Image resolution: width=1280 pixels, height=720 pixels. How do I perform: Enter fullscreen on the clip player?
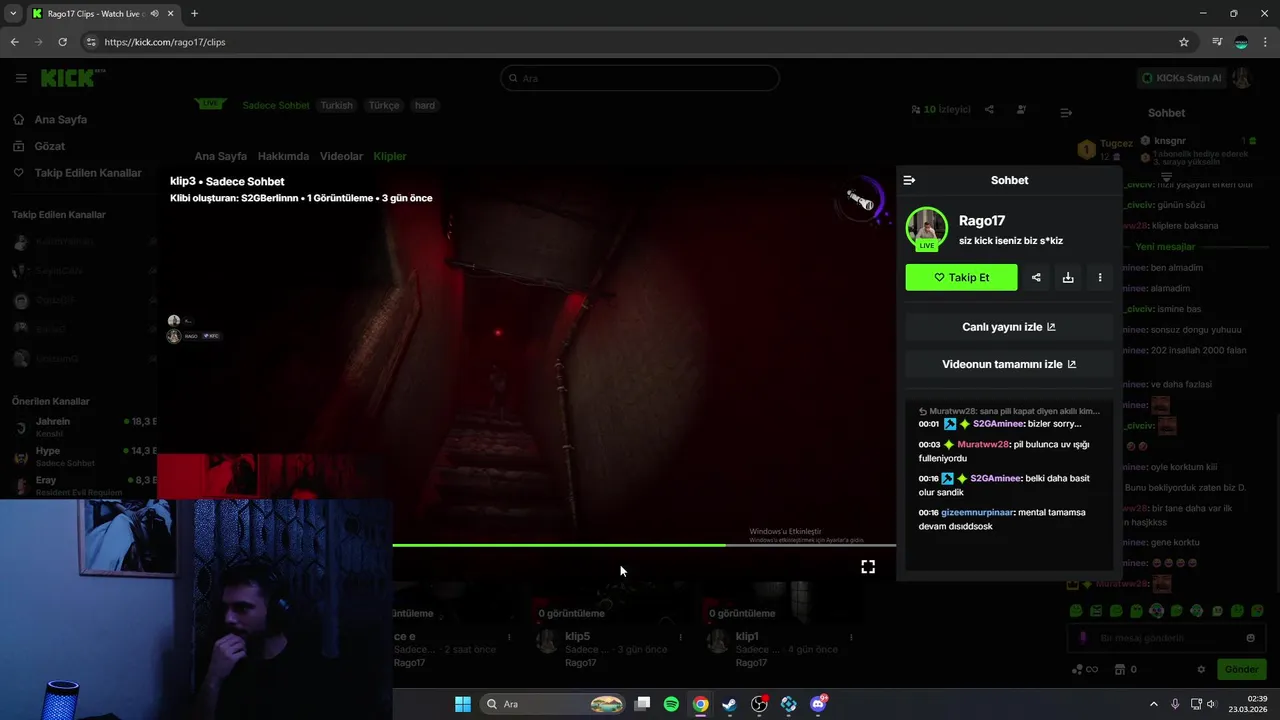pyautogui.click(x=868, y=567)
